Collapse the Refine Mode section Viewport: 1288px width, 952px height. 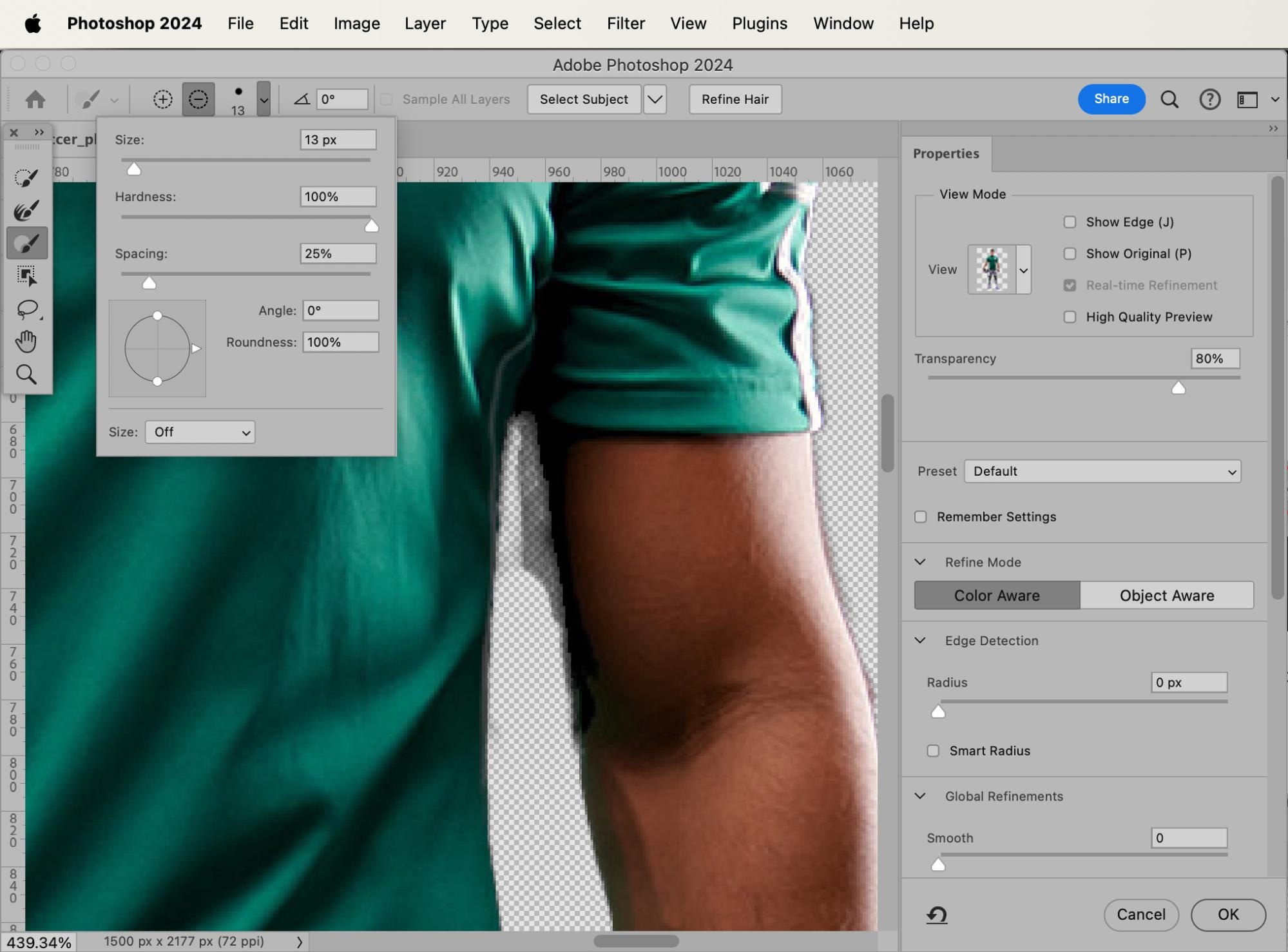(x=920, y=562)
